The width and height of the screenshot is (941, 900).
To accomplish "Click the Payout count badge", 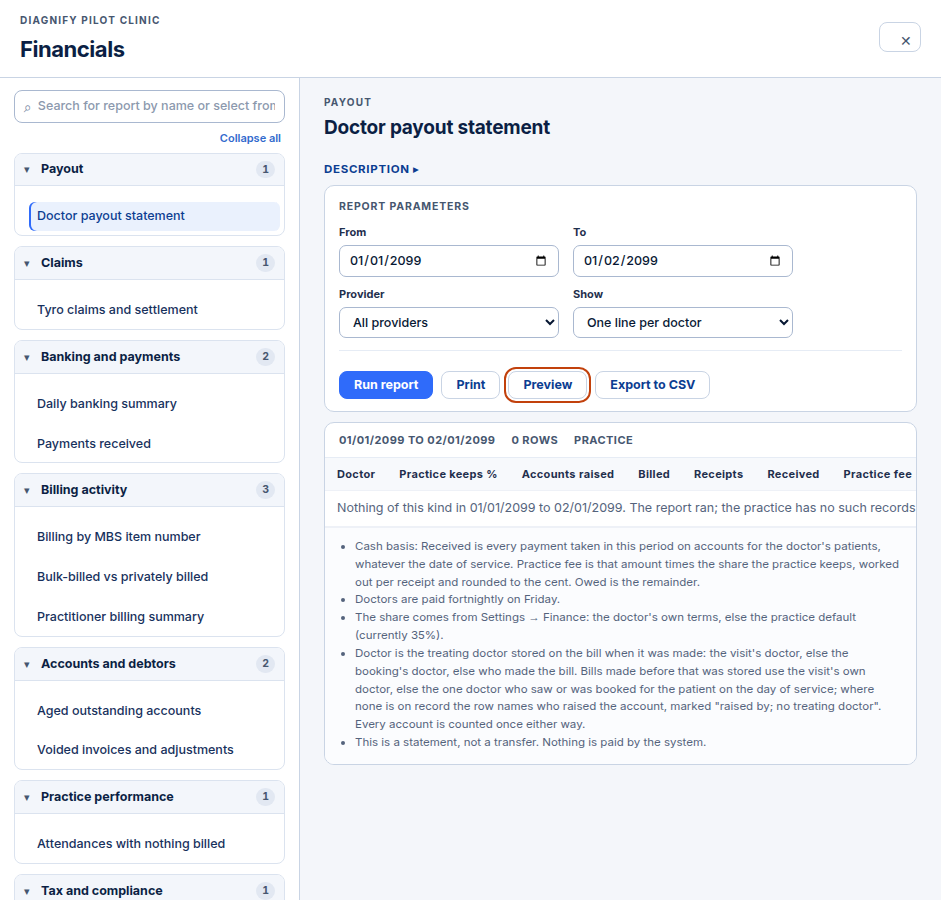I will point(265,169).
